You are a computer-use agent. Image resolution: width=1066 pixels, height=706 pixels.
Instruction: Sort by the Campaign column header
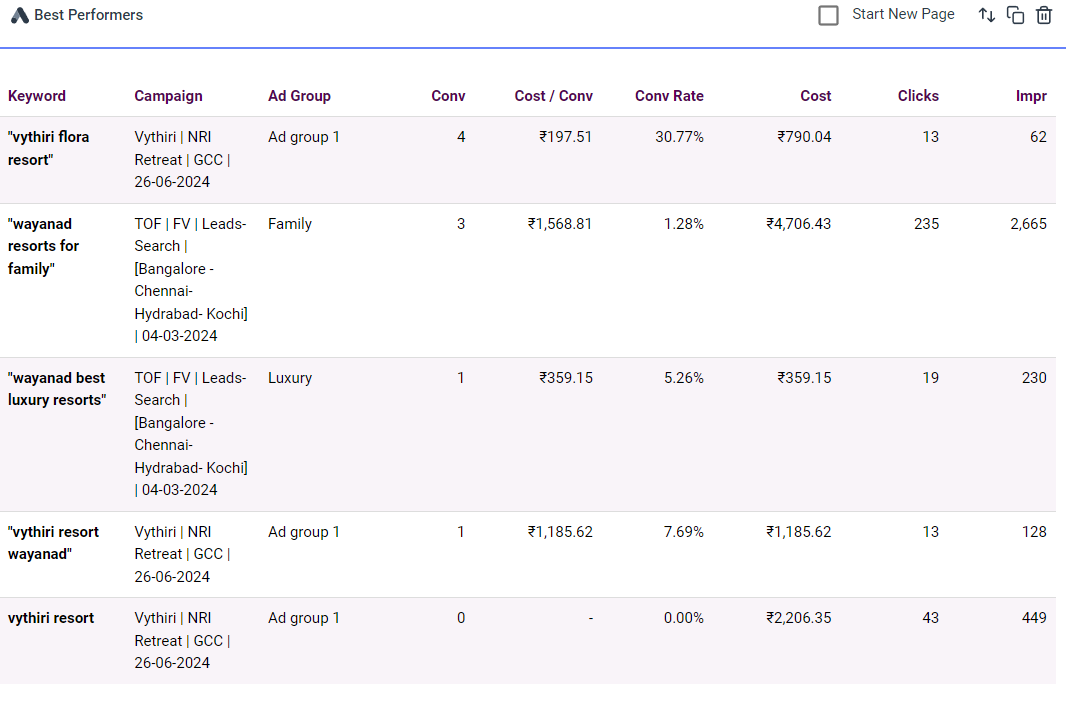tap(168, 96)
